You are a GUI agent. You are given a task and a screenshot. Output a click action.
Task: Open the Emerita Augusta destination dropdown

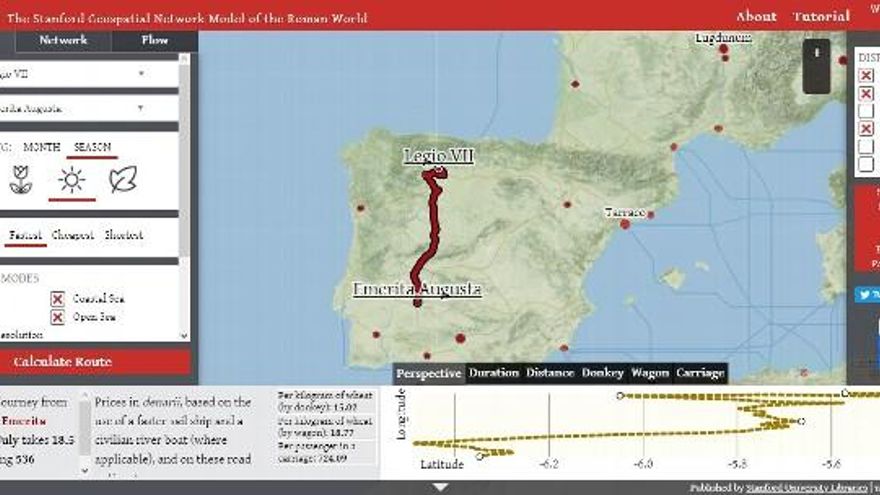89,108
